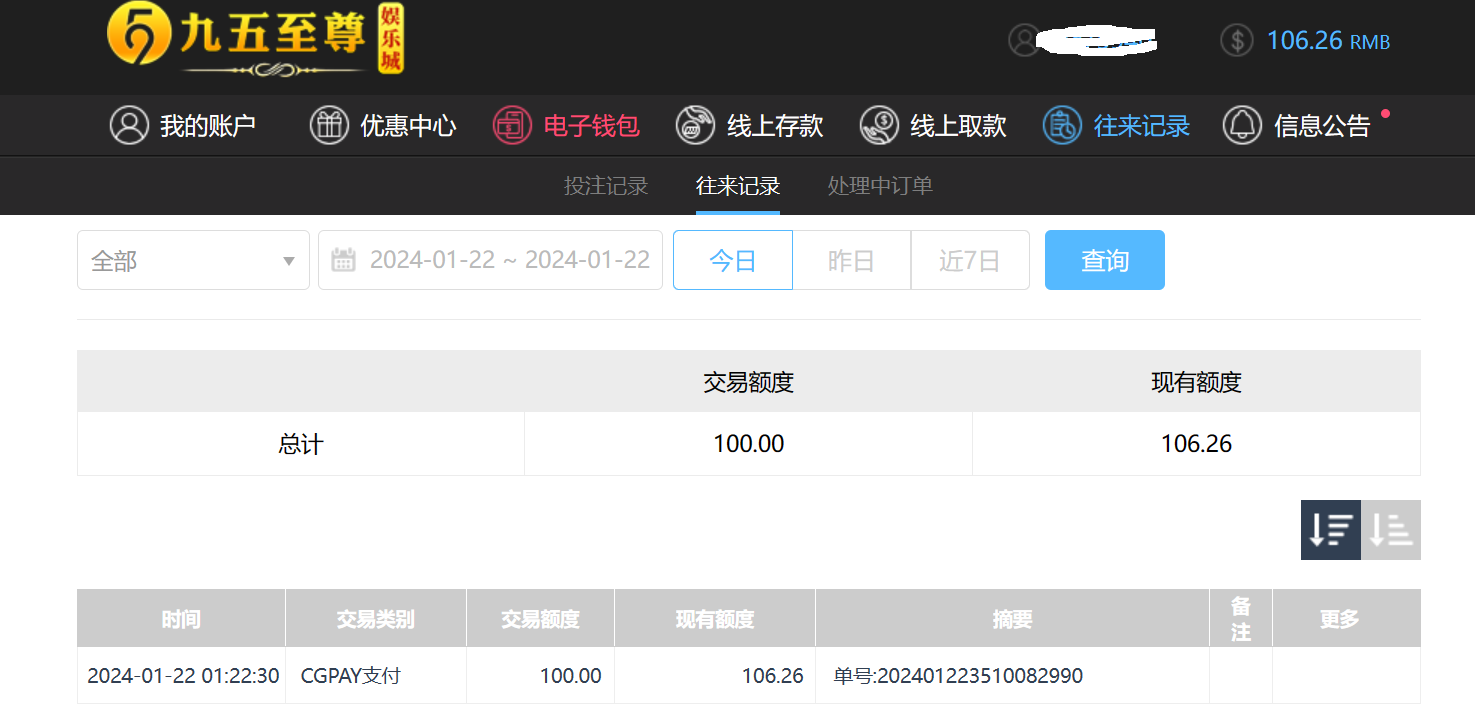Select the ascending sort icon button
This screenshot has width=1475, height=723.
pyautogui.click(x=1391, y=530)
